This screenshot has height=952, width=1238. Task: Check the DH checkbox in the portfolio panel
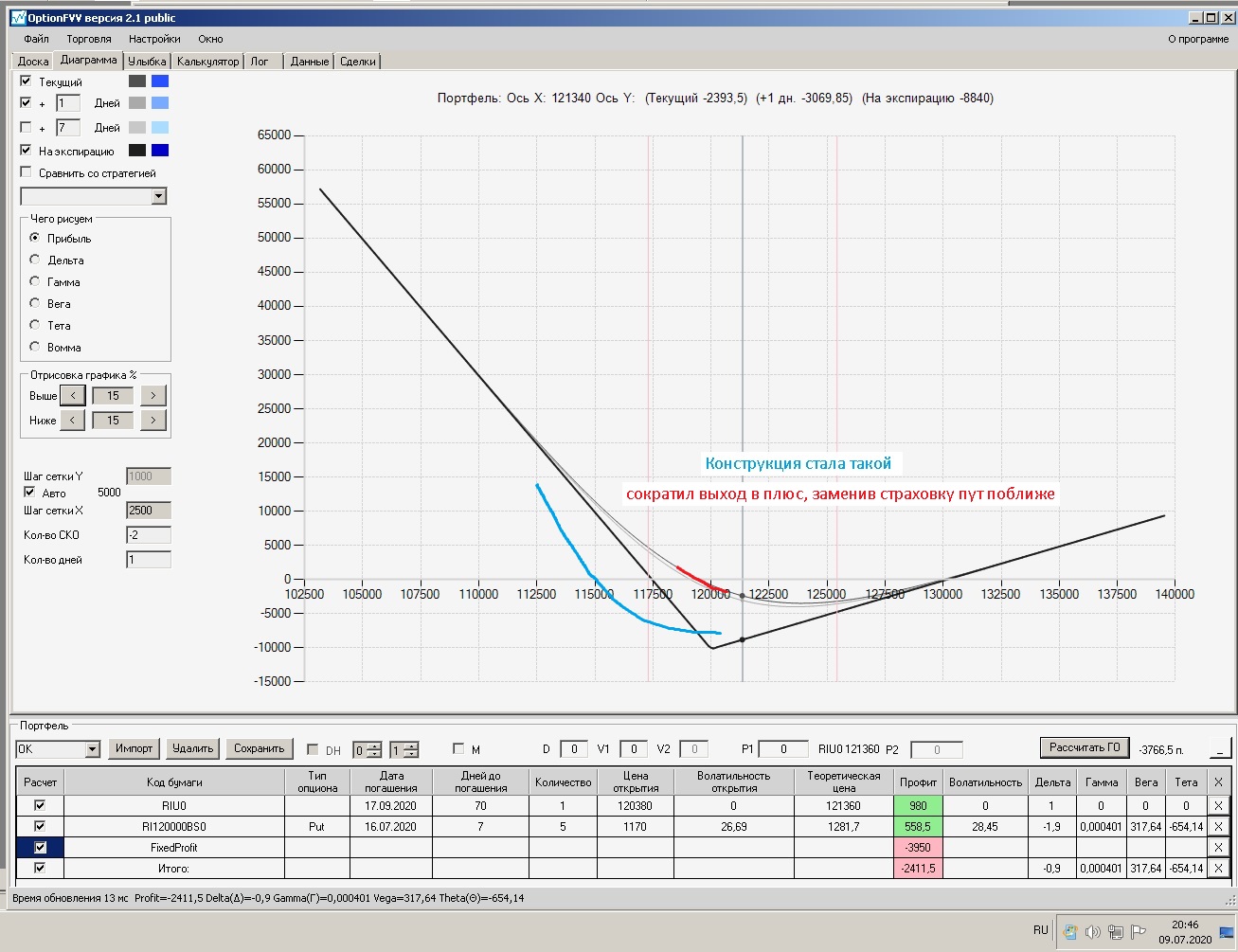pos(314,749)
